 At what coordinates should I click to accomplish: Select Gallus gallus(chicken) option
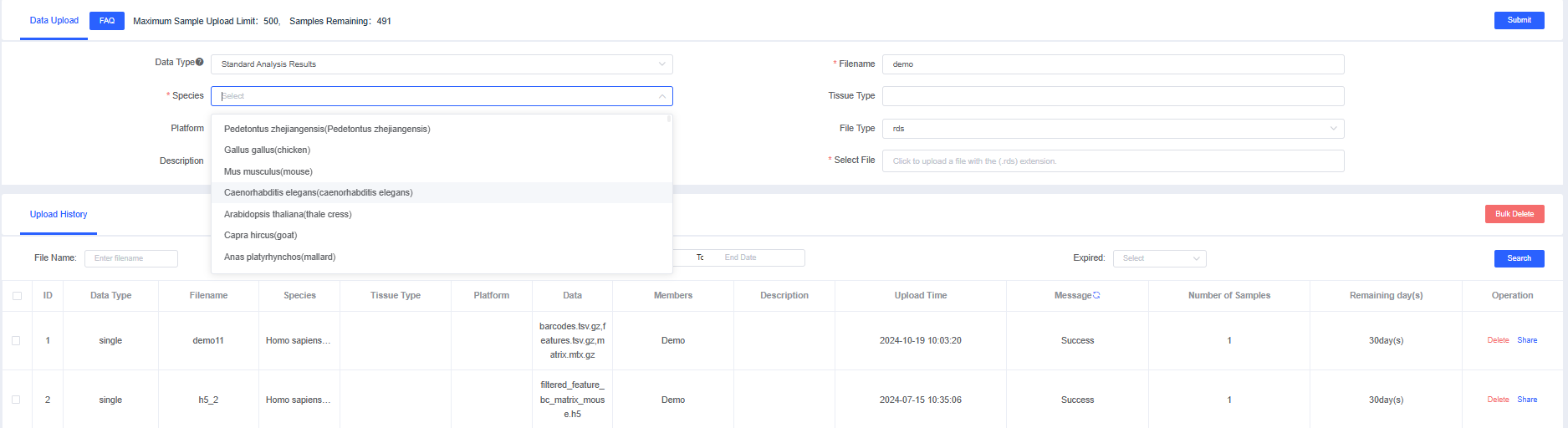click(x=267, y=150)
